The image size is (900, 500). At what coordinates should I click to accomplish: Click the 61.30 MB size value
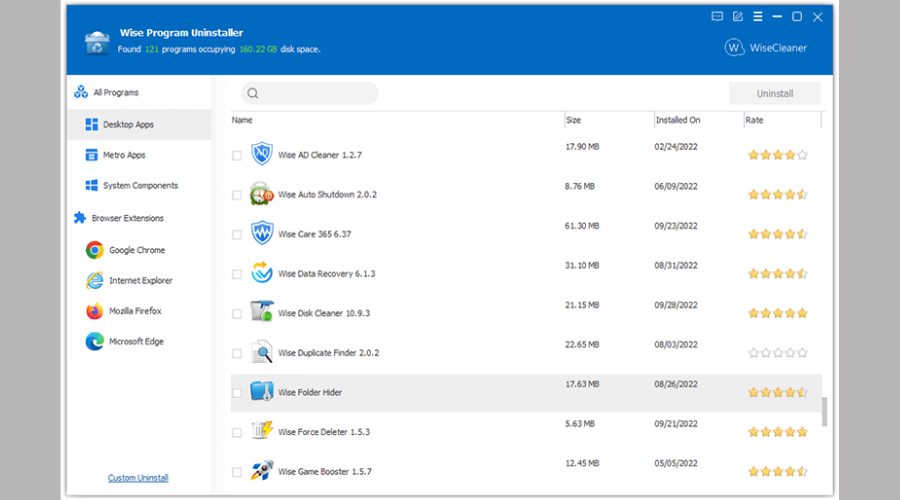tap(582, 226)
